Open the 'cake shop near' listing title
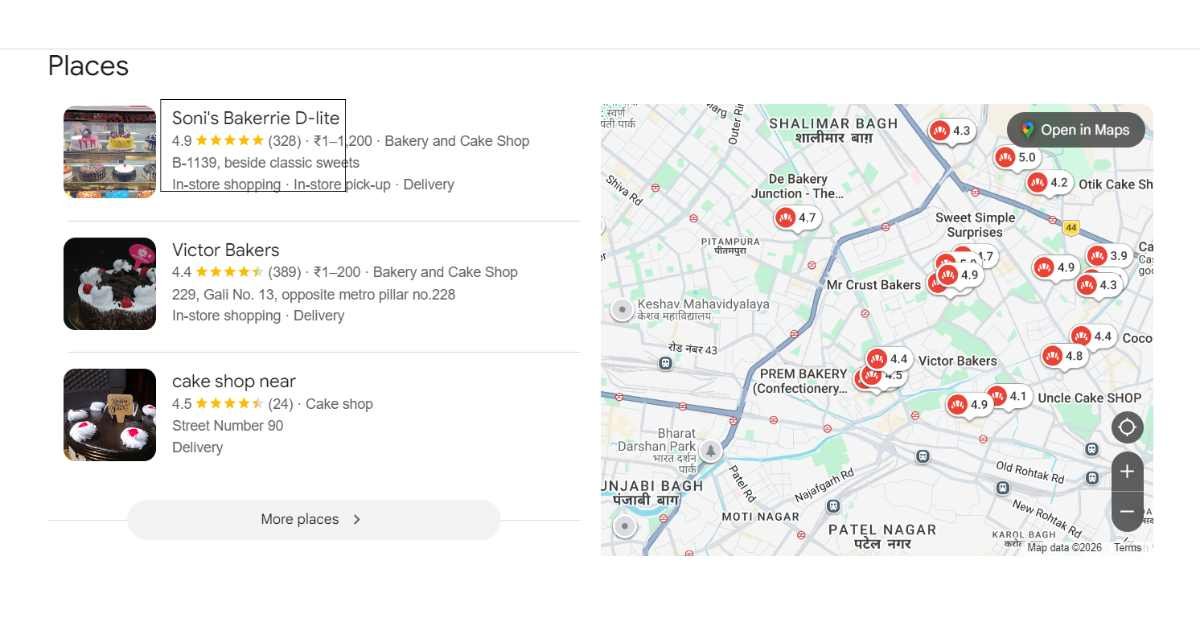1200x628 pixels. coord(234,381)
